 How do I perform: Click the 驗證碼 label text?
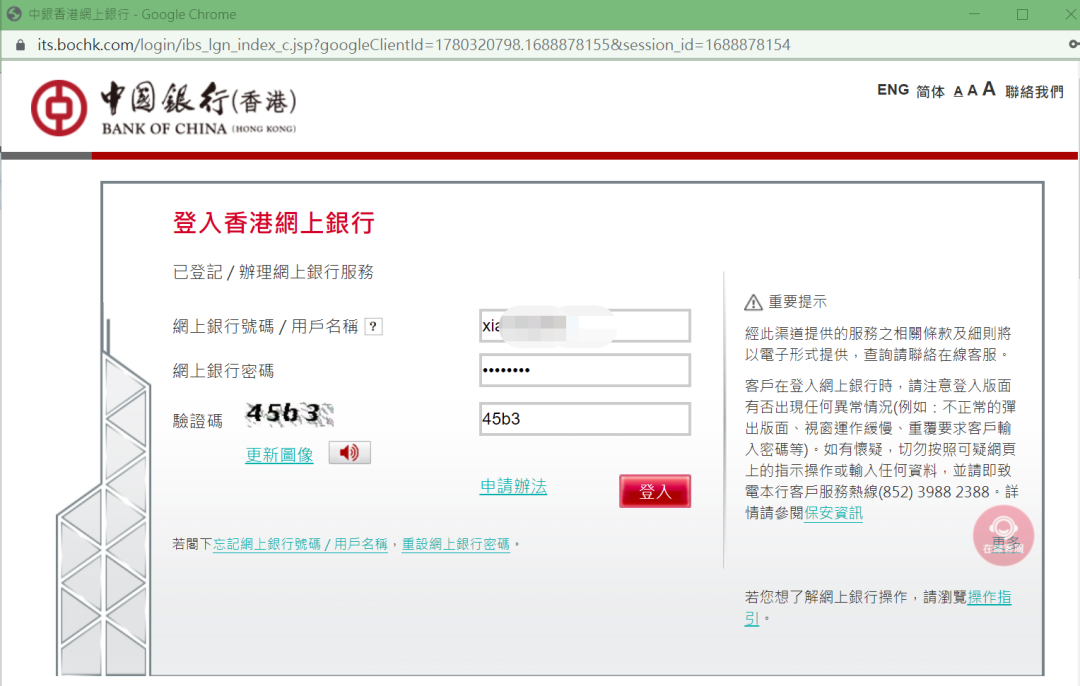[198, 421]
